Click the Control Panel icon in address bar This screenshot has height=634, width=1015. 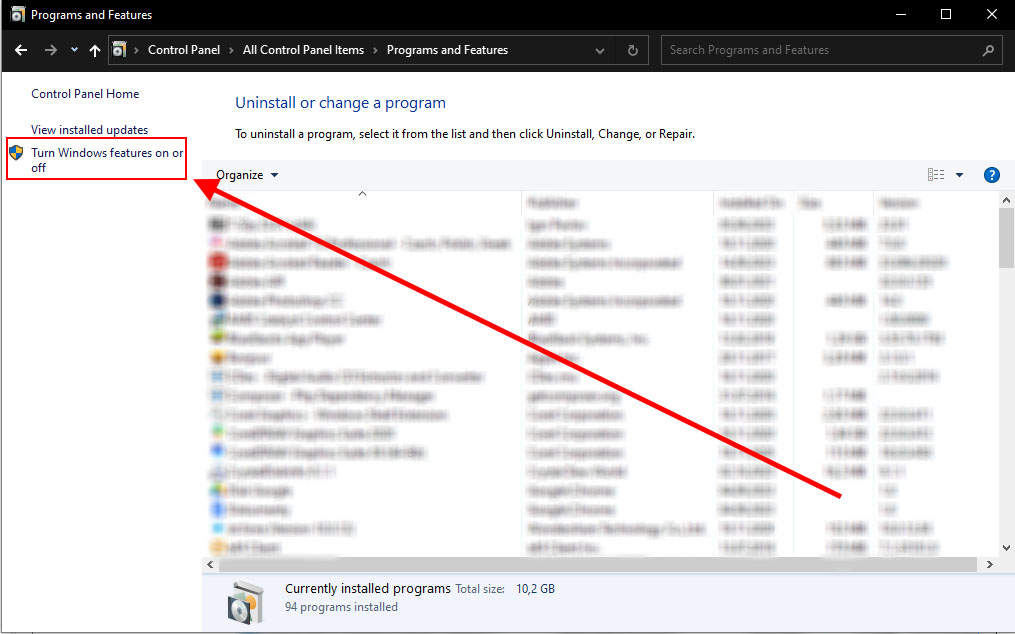tap(120, 50)
